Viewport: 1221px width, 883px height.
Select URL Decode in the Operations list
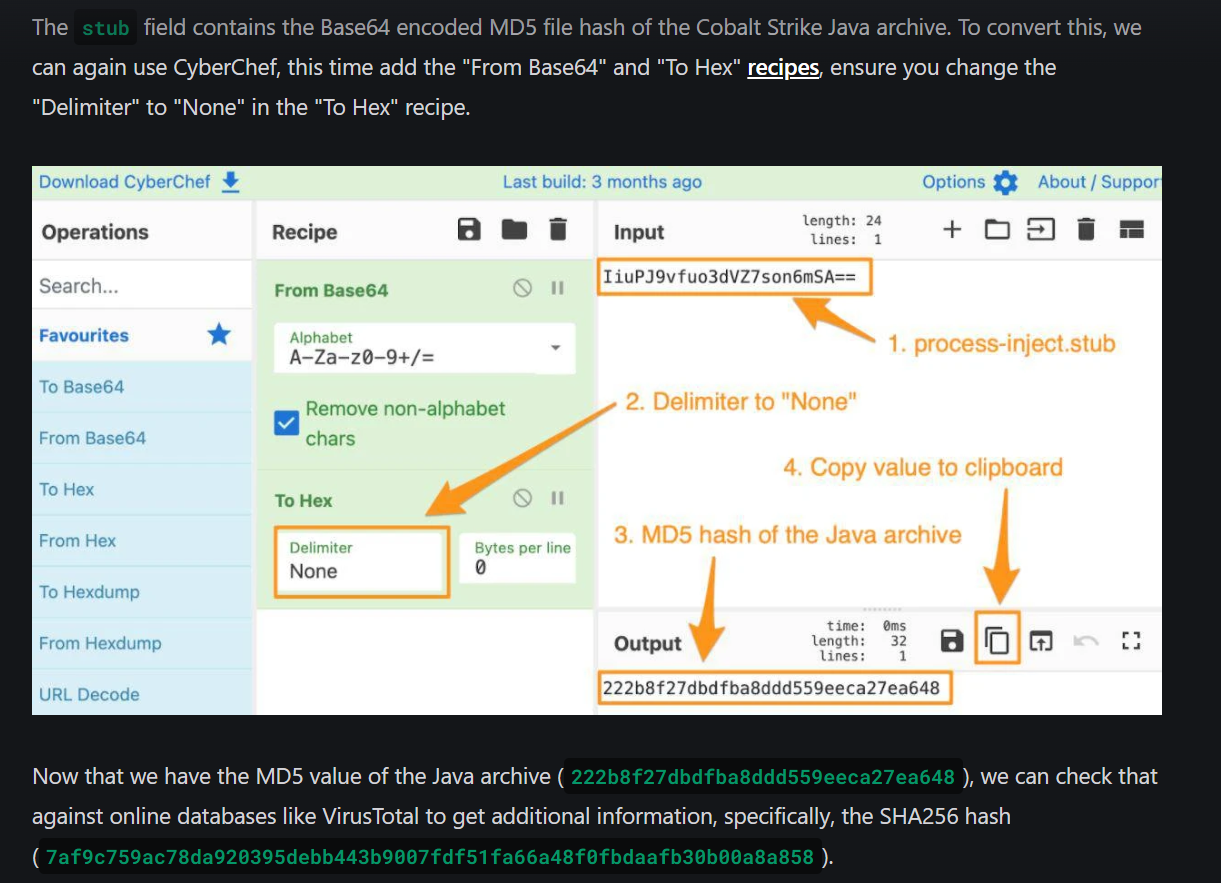click(x=142, y=694)
